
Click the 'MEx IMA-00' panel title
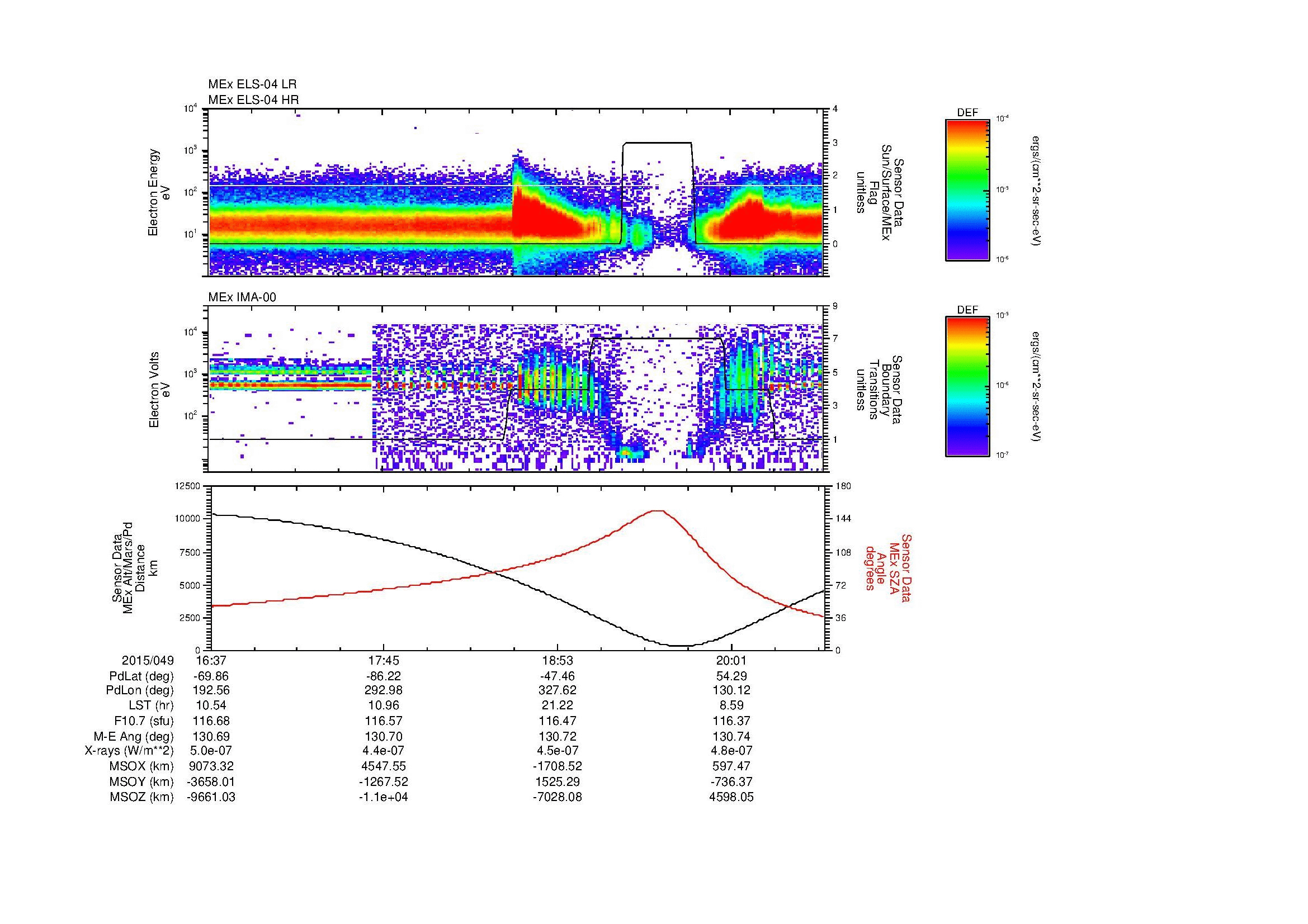[x=242, y=297]
